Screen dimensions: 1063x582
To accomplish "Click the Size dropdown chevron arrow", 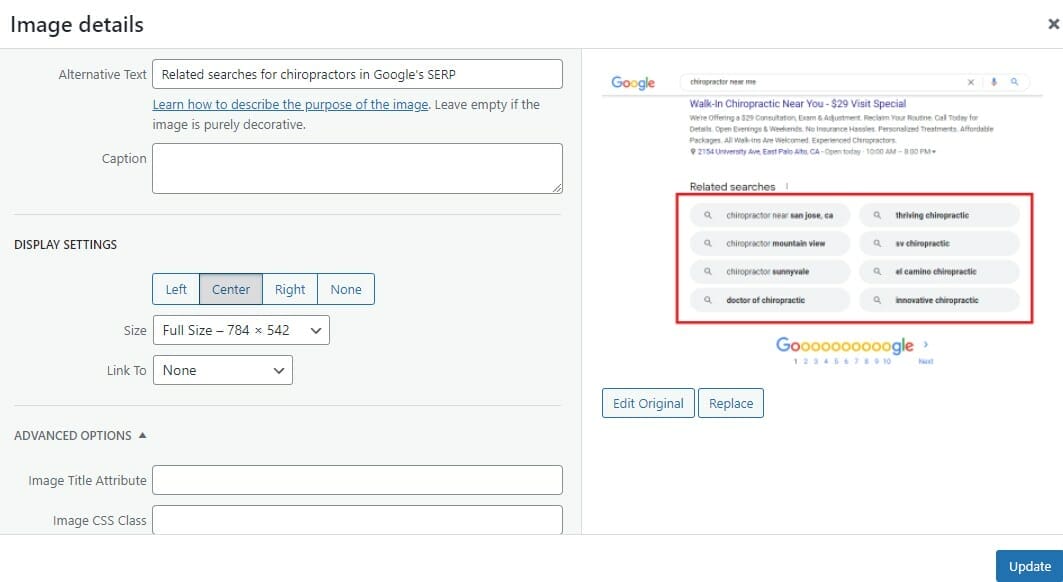I will (x=315, y=330).
